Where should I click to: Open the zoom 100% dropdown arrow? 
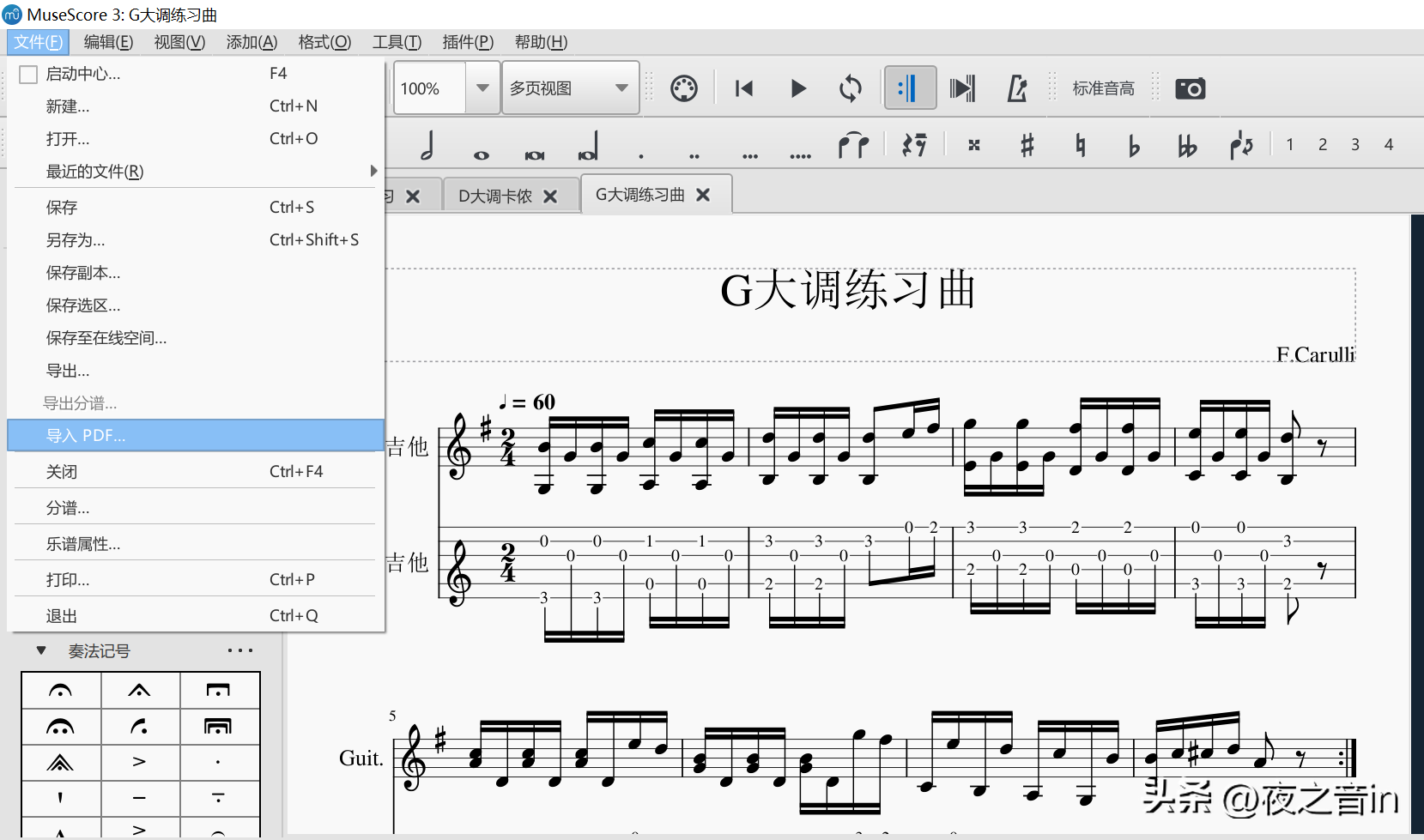tap(482, 88)
